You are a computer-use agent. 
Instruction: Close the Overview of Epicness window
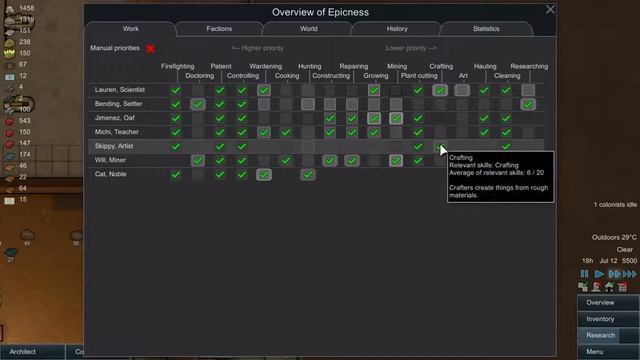550,9
